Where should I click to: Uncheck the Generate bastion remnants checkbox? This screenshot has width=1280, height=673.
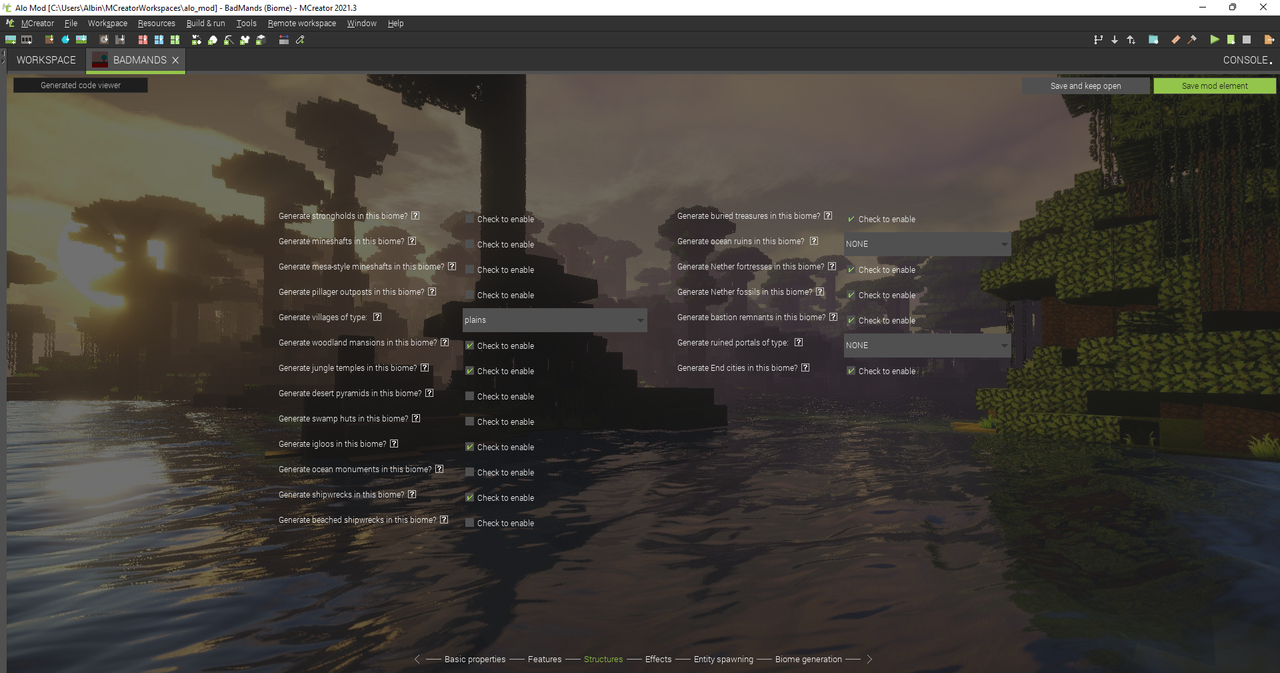click(851, 320)
